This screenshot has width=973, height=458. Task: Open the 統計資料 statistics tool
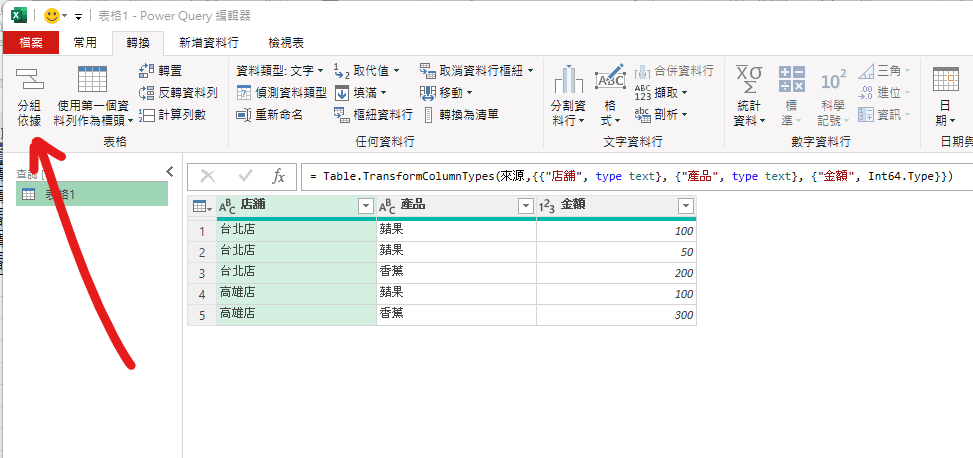(750, 96)
